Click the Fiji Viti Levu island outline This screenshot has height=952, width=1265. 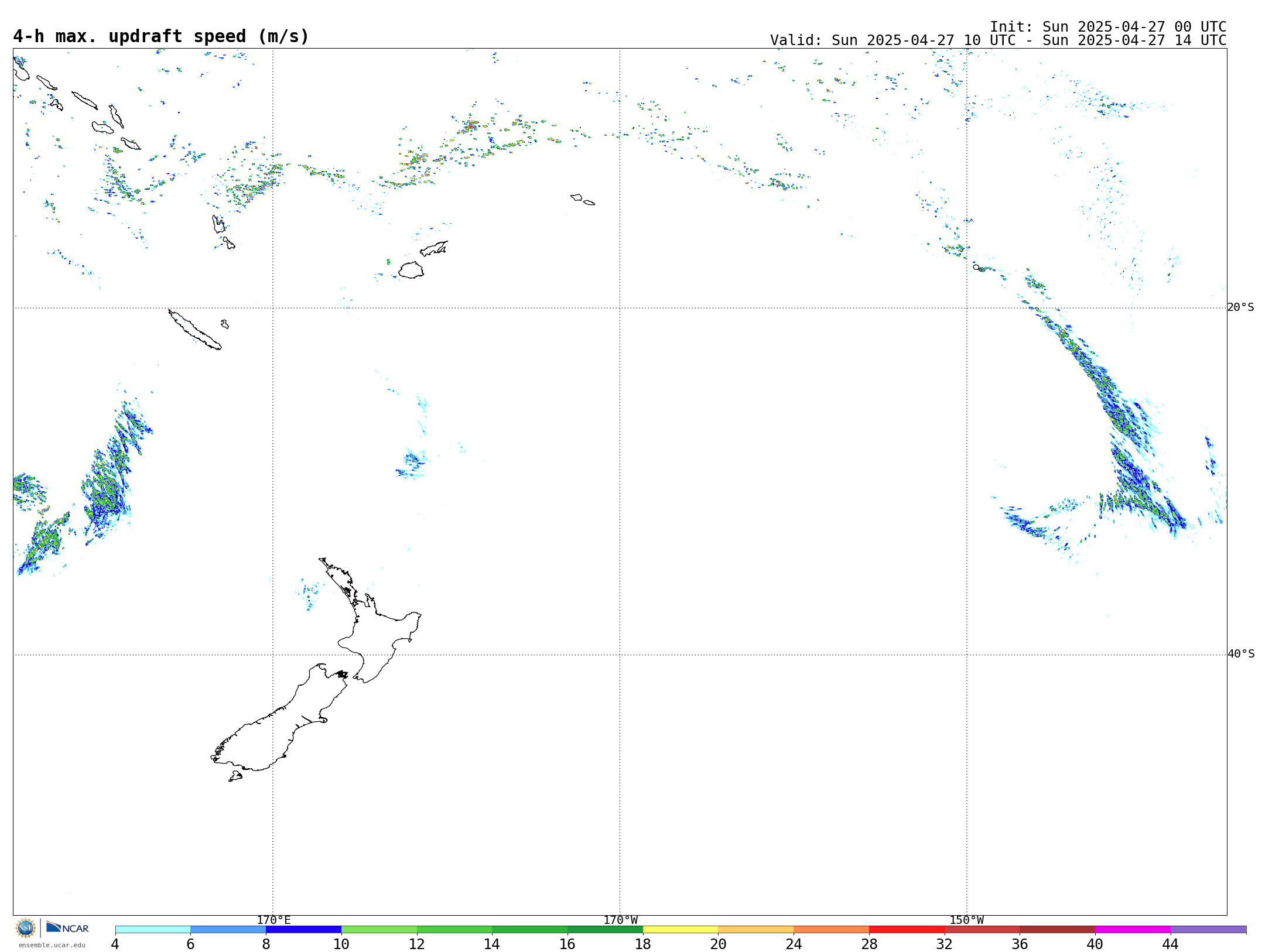pos(411,270)
